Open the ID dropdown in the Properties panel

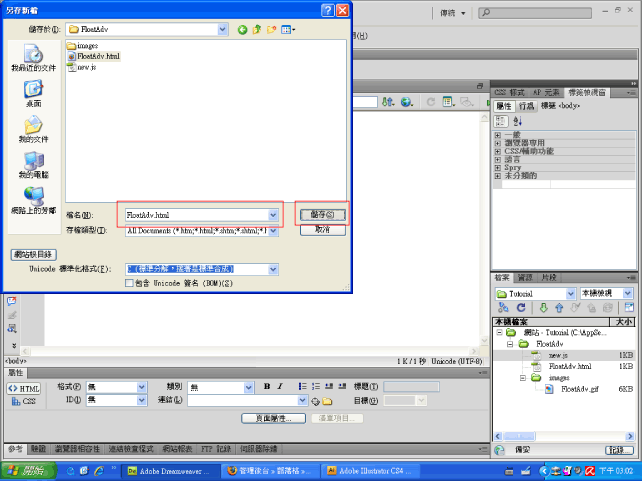(142, 400)
